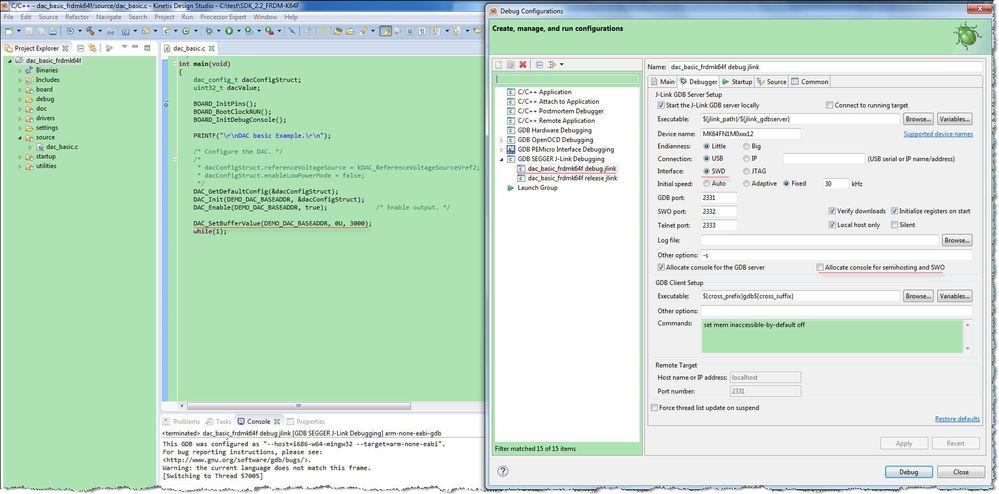Select Adaptive initial speed radio button
Screen dimensions: 999x494
(x=746, y=184)
